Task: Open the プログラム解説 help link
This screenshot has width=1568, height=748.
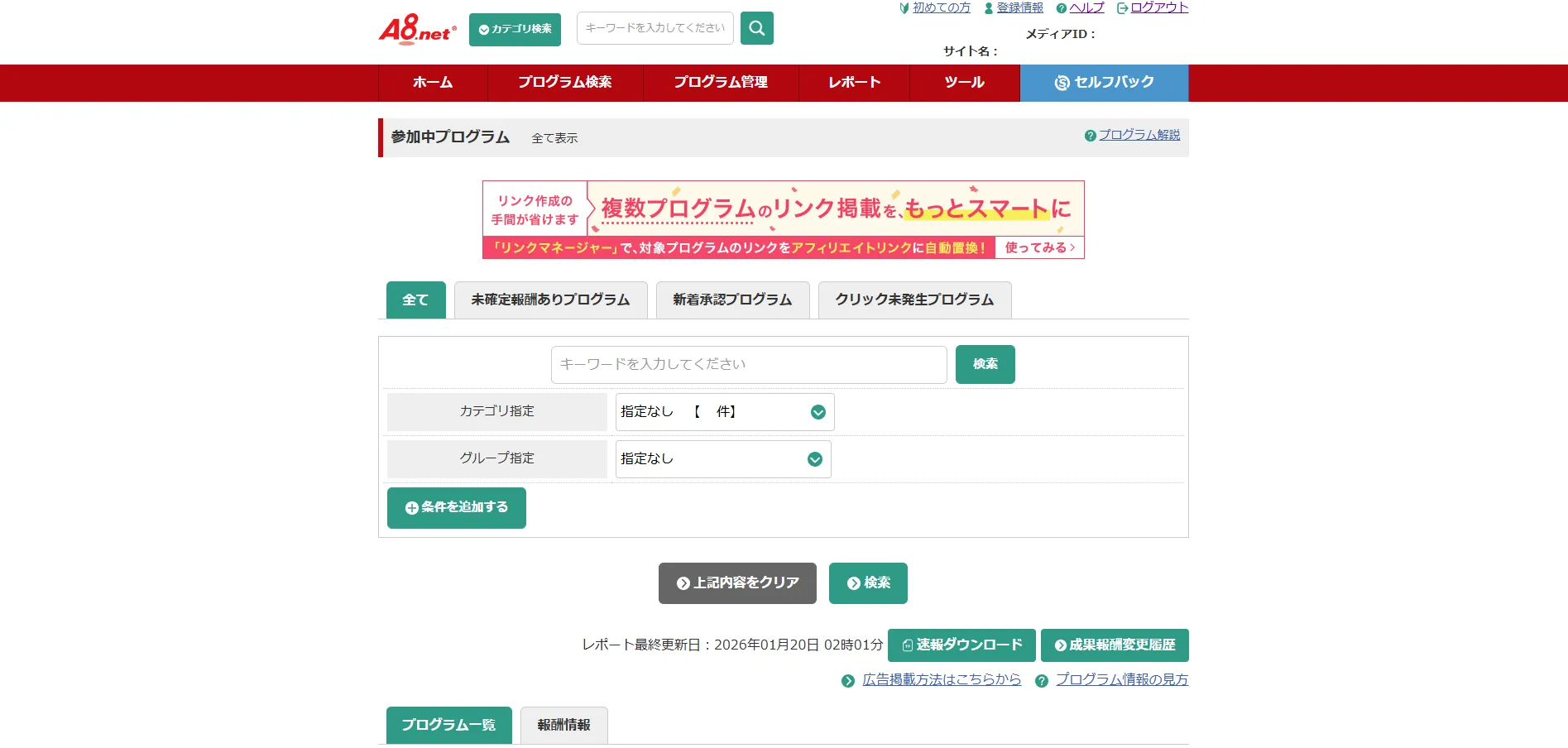Action: tap(1139, 135)
